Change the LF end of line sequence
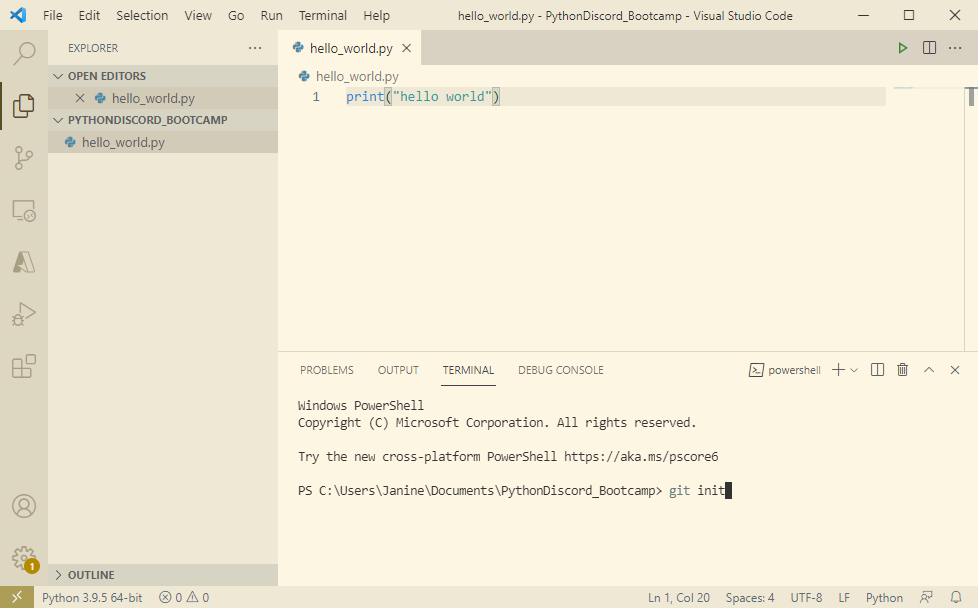978x608 pixels. click(x=844, y=597)
